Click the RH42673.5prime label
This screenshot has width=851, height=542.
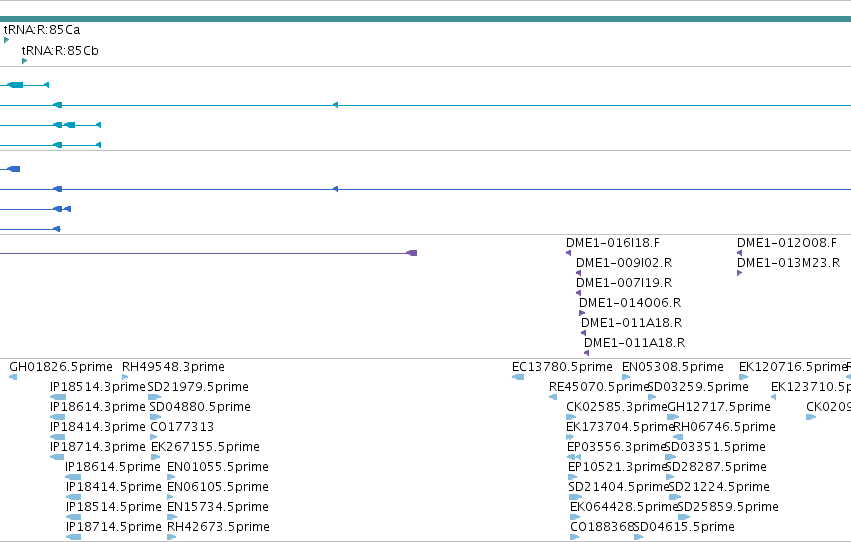[x=218, y=528]
